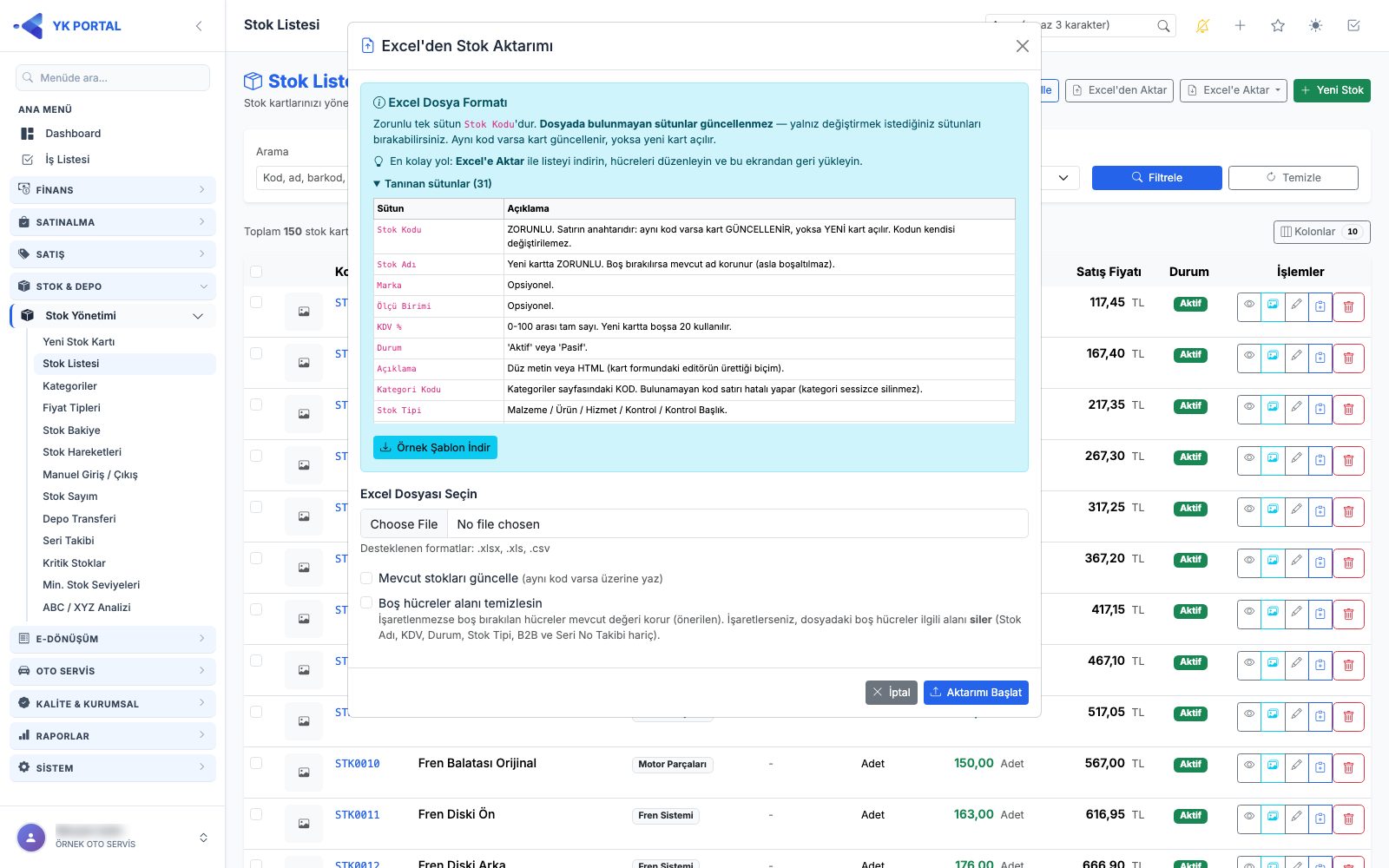1389x868 pixels.
Task: Edit Fren Diski Ön STK0011 row
Action: [1296, 819]
